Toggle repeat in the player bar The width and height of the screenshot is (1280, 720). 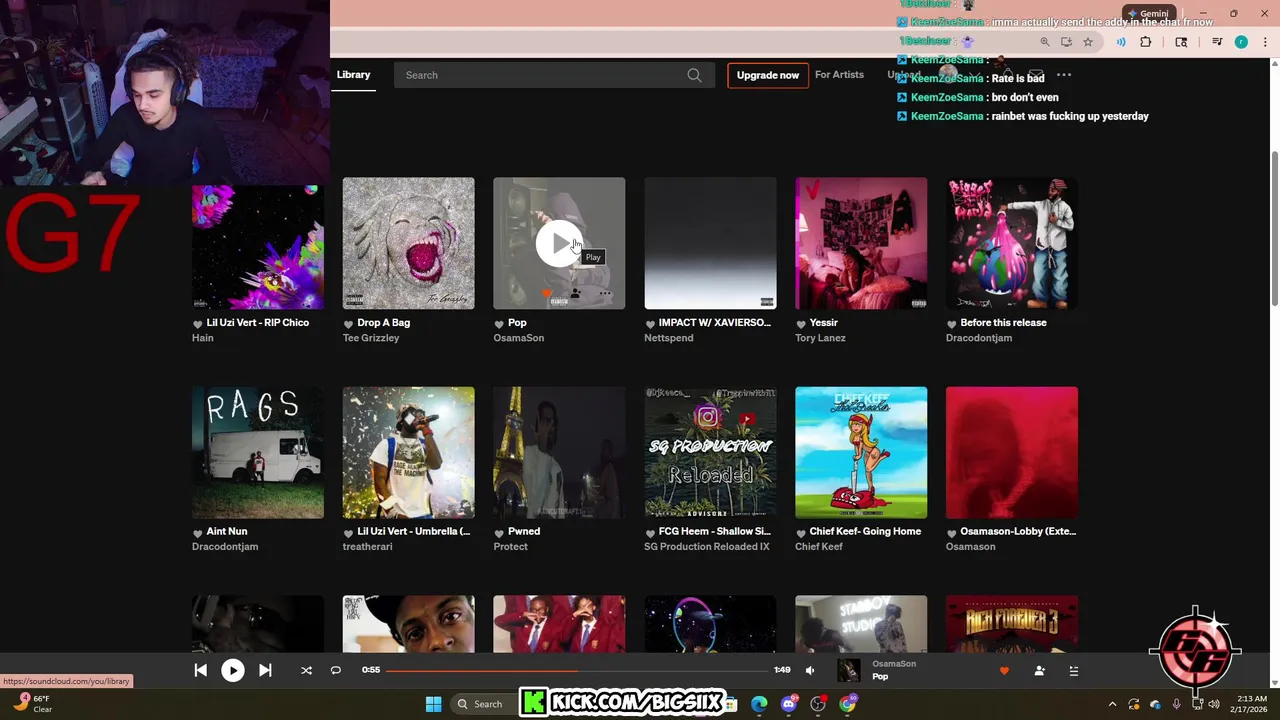pyautogui.click(x=336, y=671)
